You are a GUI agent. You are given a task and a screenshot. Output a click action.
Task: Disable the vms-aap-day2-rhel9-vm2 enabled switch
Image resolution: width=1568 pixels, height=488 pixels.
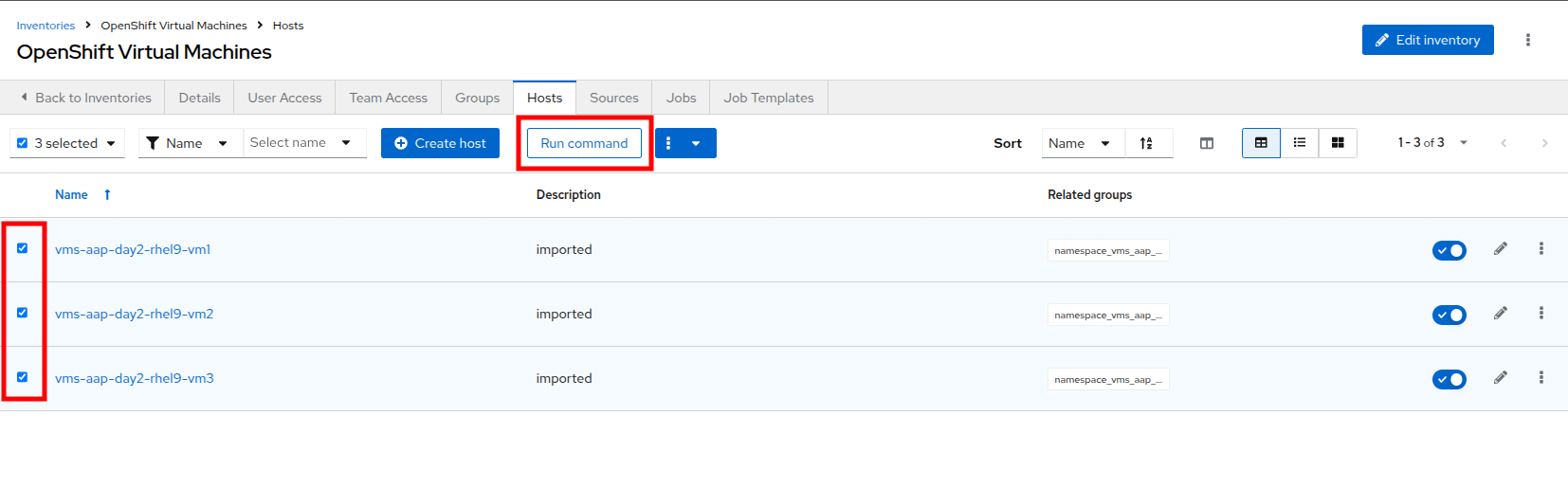1449,315
